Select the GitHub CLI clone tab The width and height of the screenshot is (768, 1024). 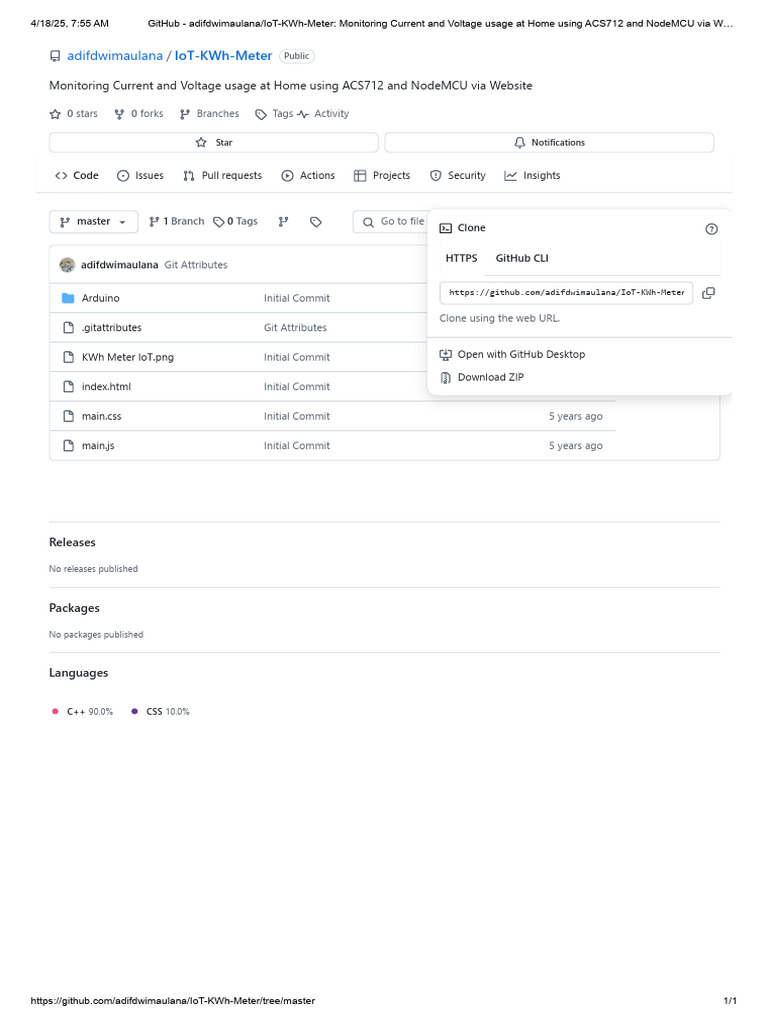click(522, 259)
